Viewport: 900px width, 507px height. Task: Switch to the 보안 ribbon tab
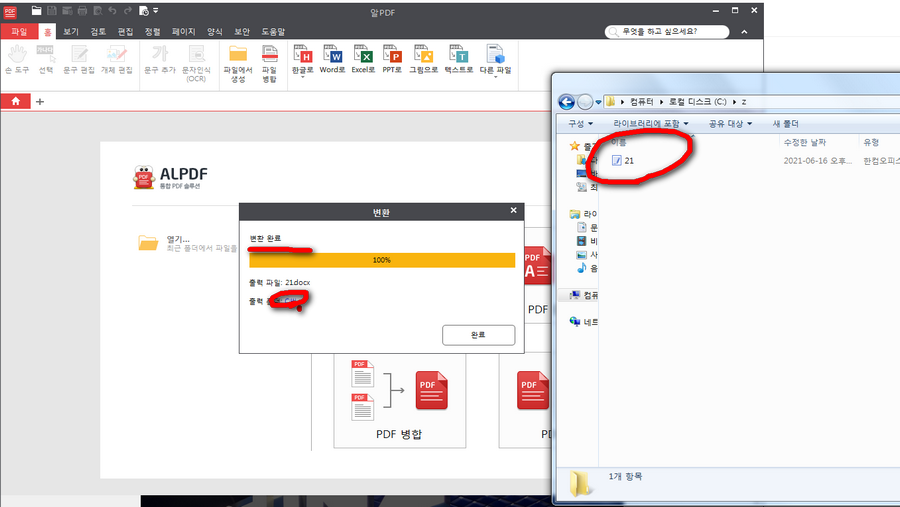pyautogui.click(x=242, y=32)
